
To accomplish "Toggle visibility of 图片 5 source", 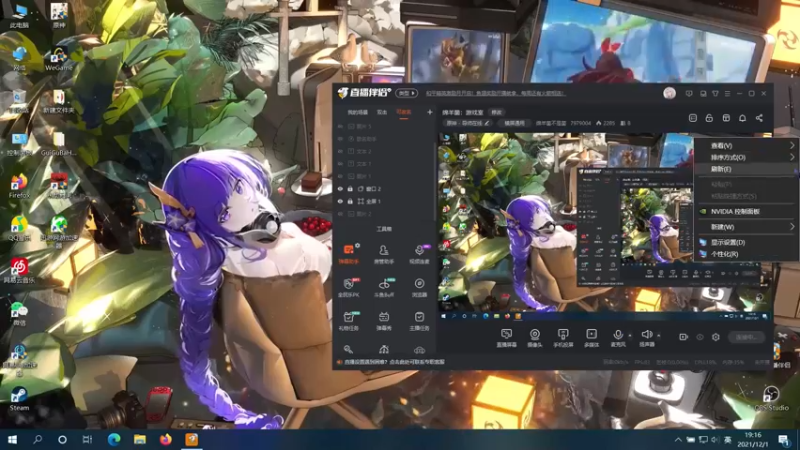I will 340,126.
